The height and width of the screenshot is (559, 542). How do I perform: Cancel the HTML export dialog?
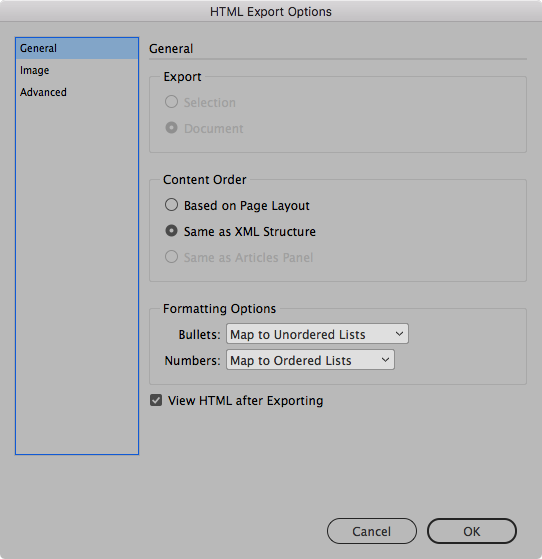[x=372, y=531]
